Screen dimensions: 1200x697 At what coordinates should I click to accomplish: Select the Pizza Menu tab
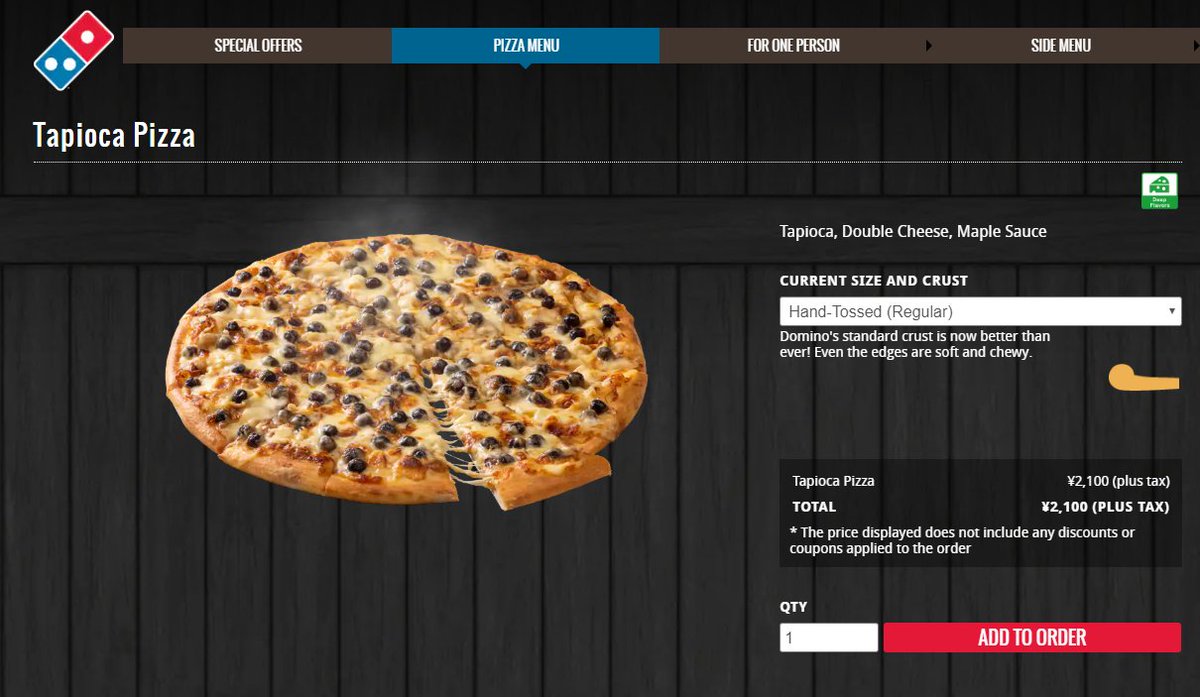point(526,46)
